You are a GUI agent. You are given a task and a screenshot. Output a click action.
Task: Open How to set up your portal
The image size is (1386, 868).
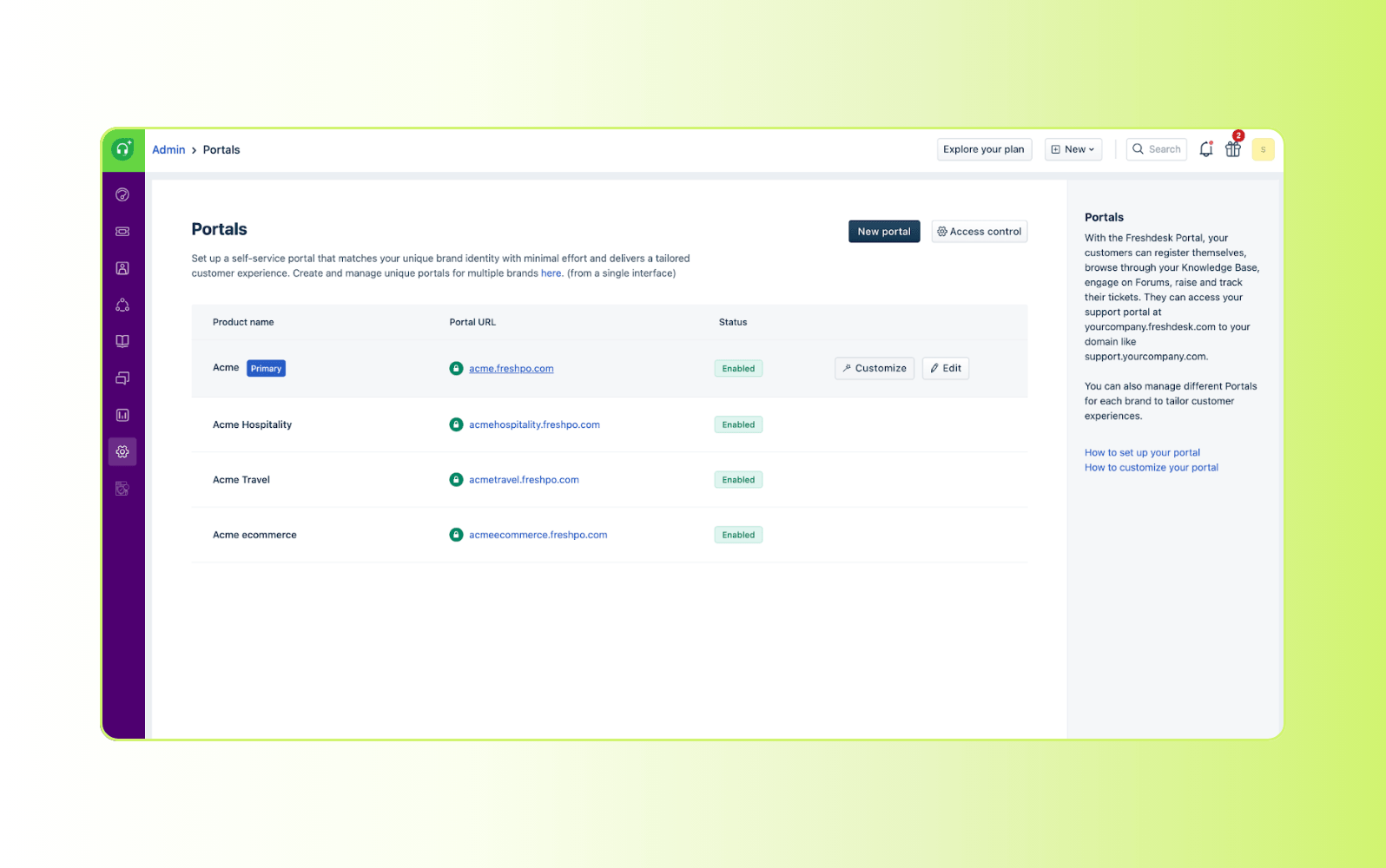(x=1142, y=452)
